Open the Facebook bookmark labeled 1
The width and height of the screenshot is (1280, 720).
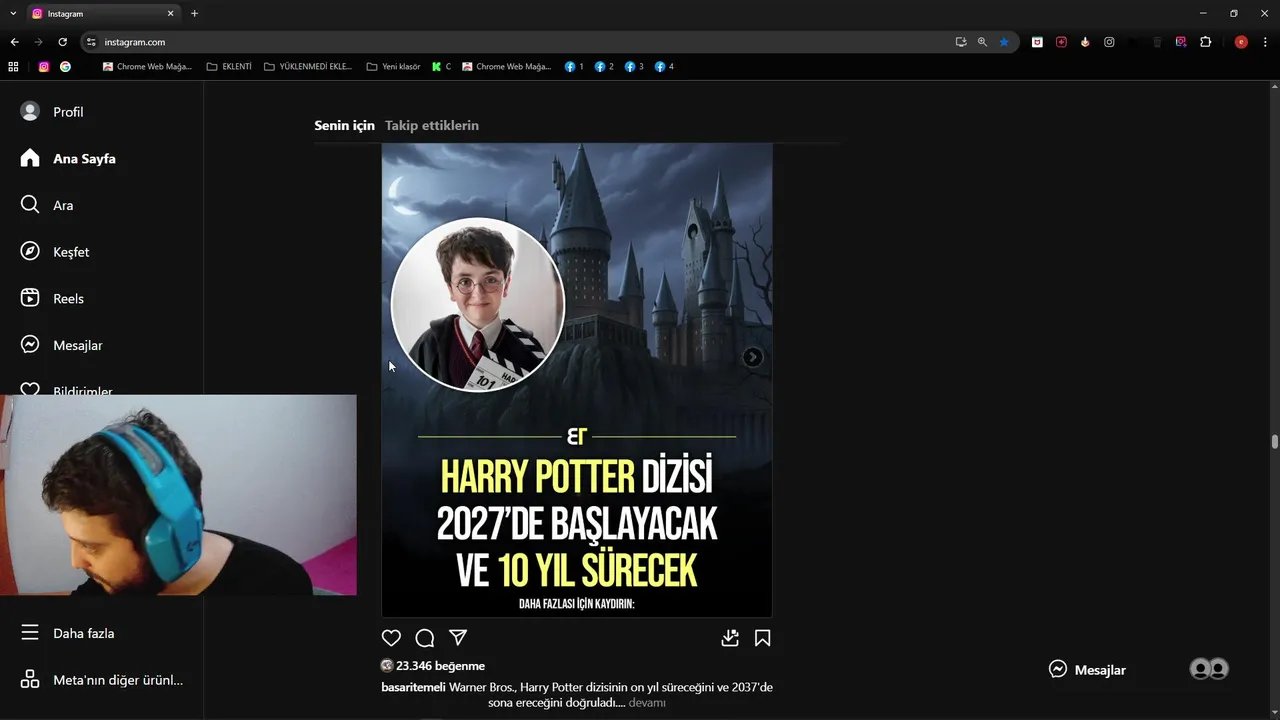(x=574, y=67)
